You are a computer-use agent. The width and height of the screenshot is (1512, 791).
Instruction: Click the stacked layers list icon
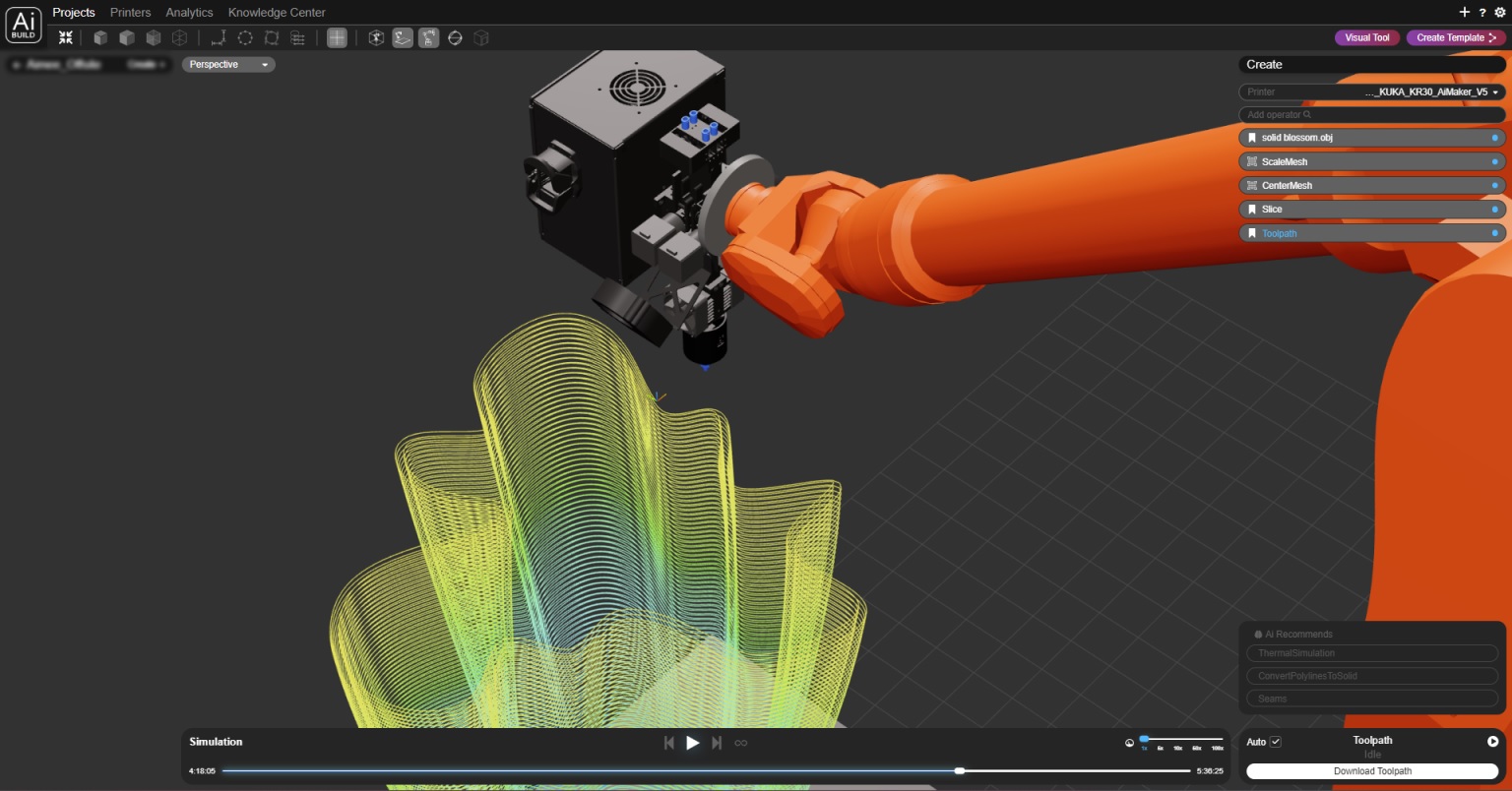click(x=297, y=37)
